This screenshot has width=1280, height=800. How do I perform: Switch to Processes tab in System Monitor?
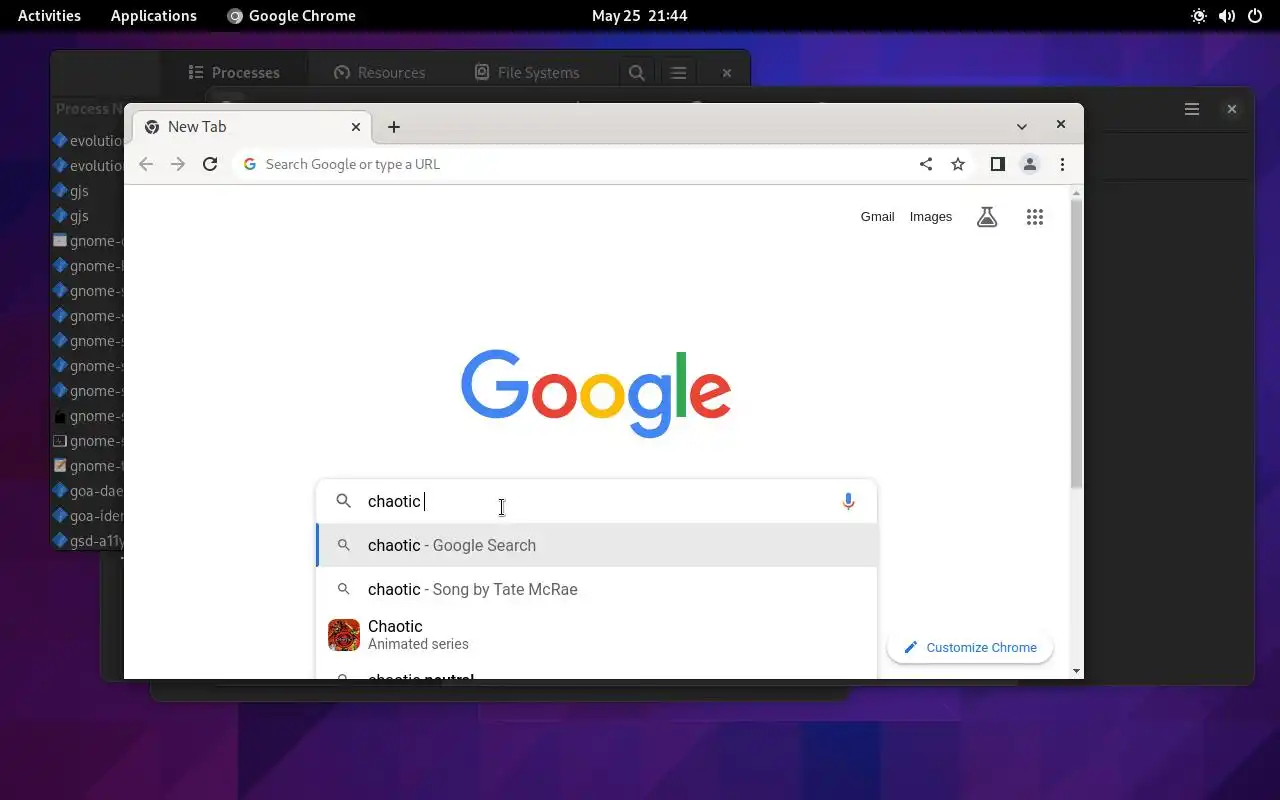point(235,72)
